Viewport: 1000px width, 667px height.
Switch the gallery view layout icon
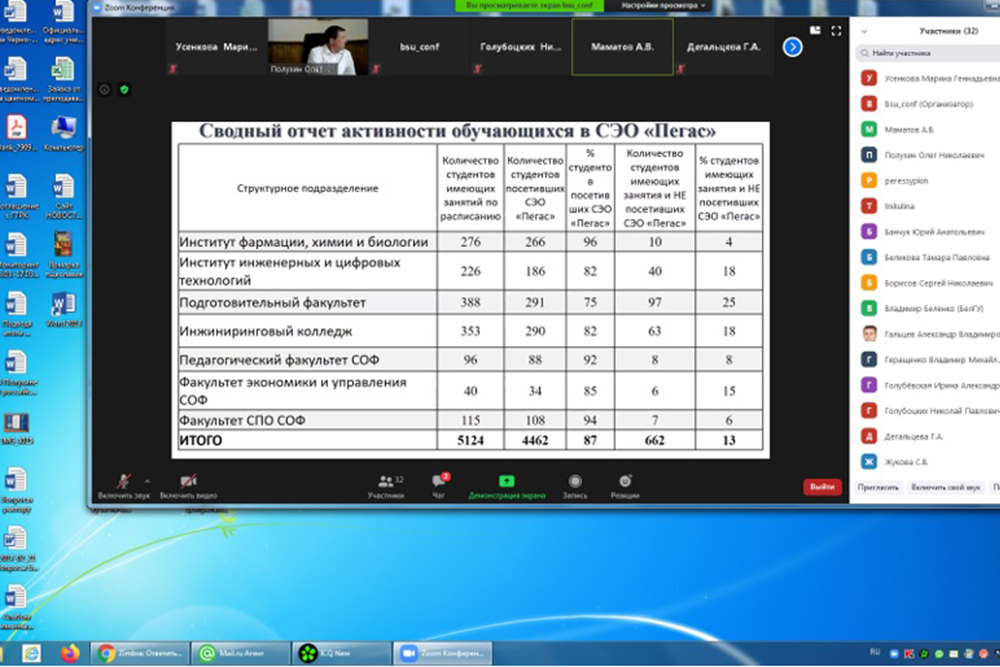tap(815, 29)
